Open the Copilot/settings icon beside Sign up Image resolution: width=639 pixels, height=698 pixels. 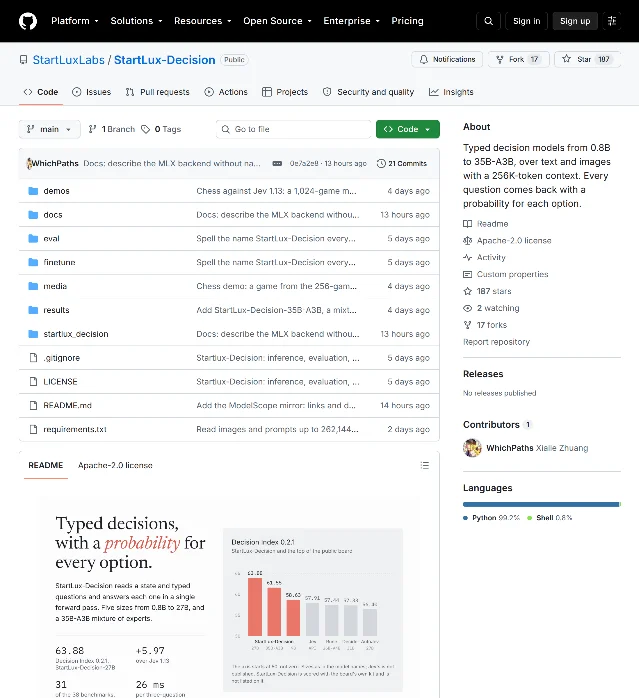[612, 21]
